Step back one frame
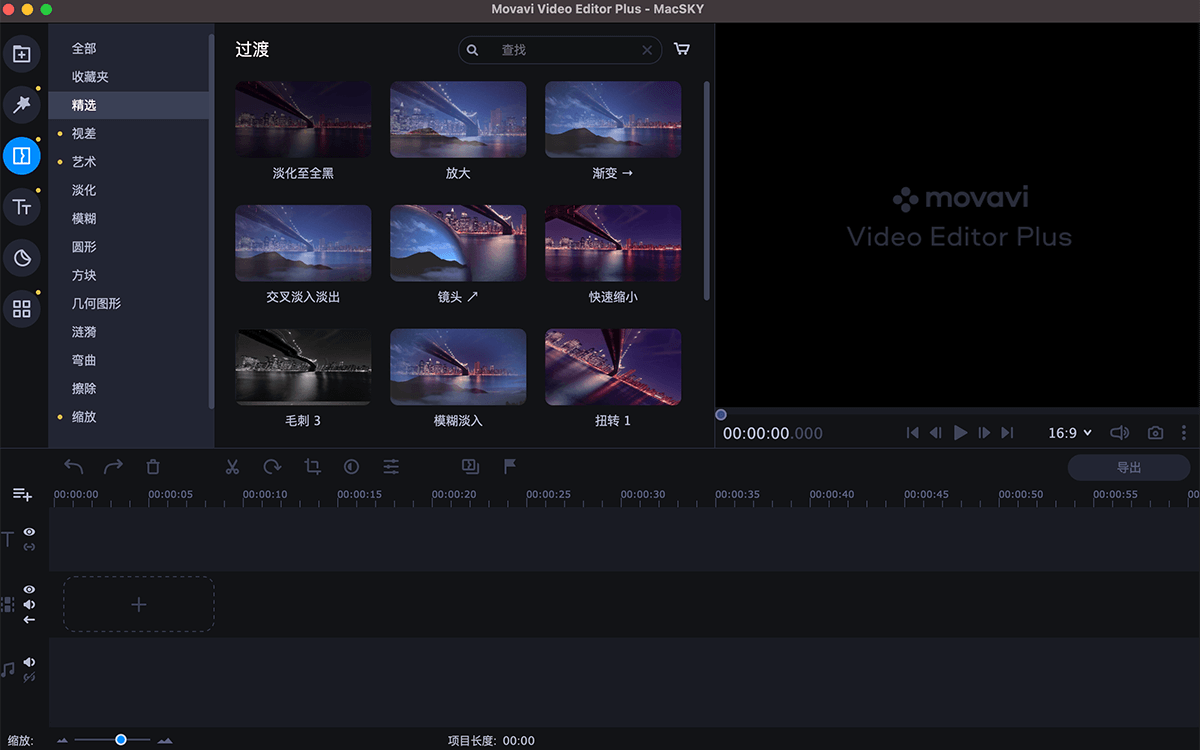Viewport: 1200px width, 750px height. (x=936, y=433)
